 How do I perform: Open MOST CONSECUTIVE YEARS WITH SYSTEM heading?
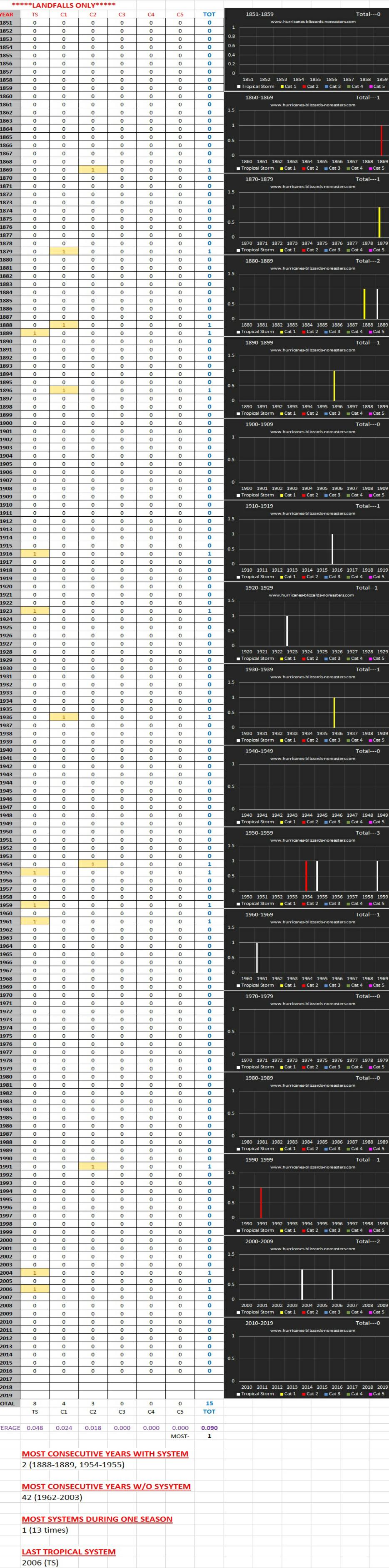105,1454
